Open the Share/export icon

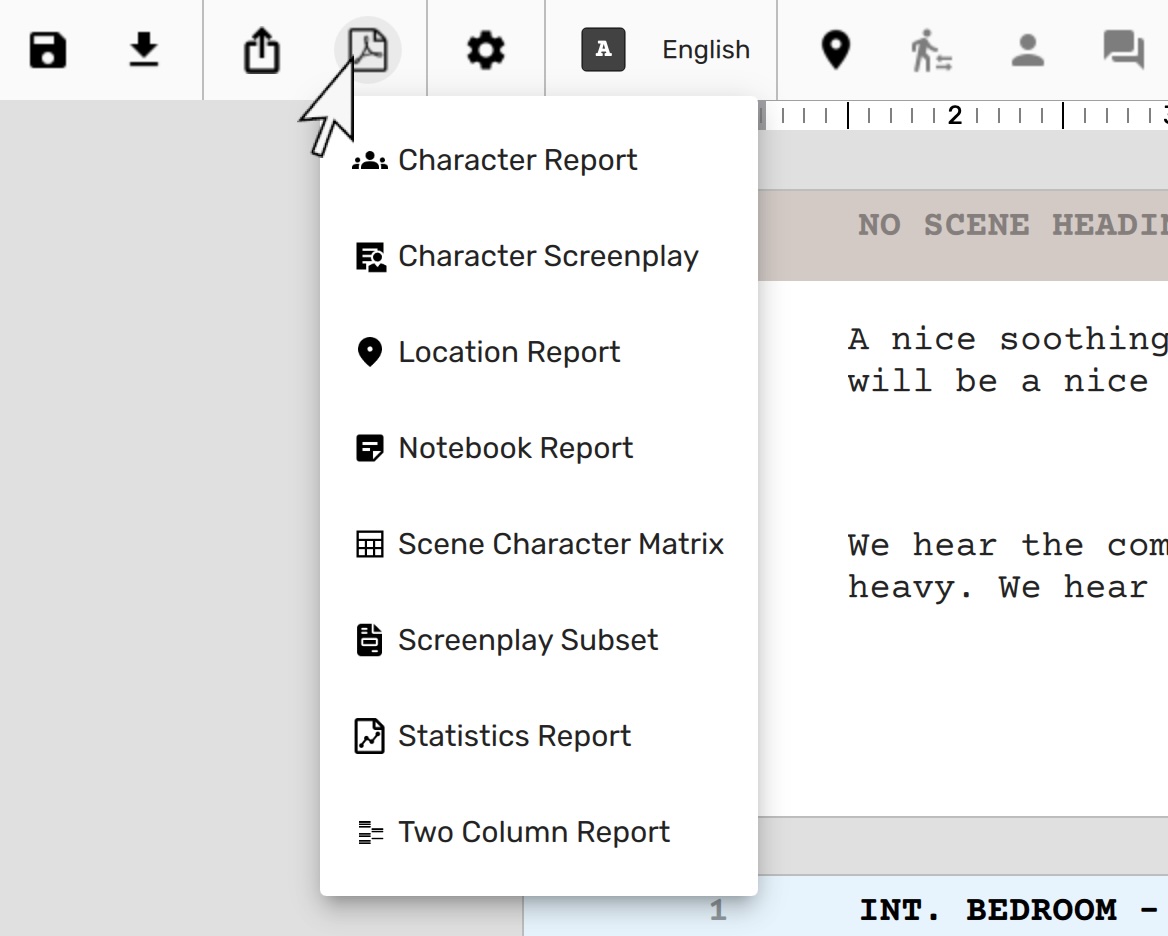pos(261,50)
